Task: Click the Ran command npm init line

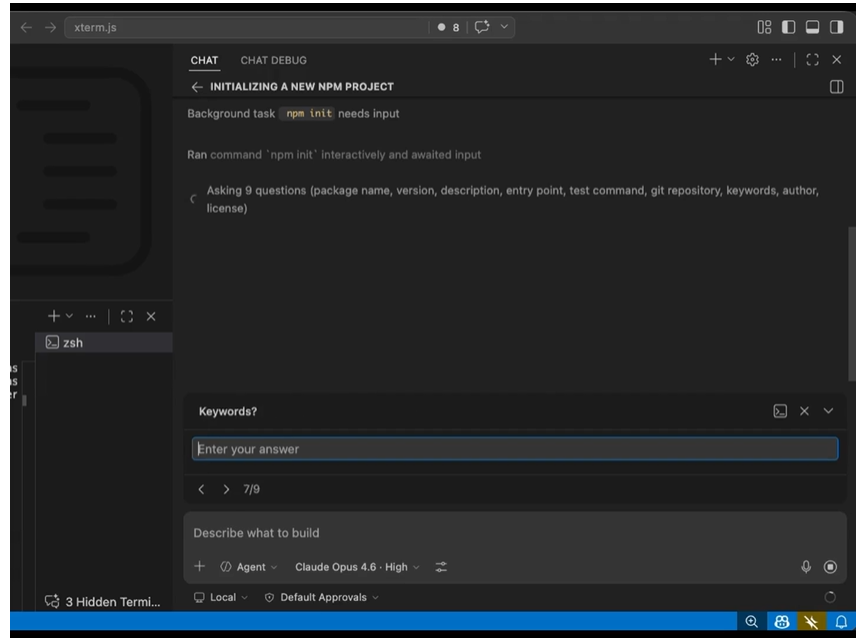Action: tap(334, 155)
